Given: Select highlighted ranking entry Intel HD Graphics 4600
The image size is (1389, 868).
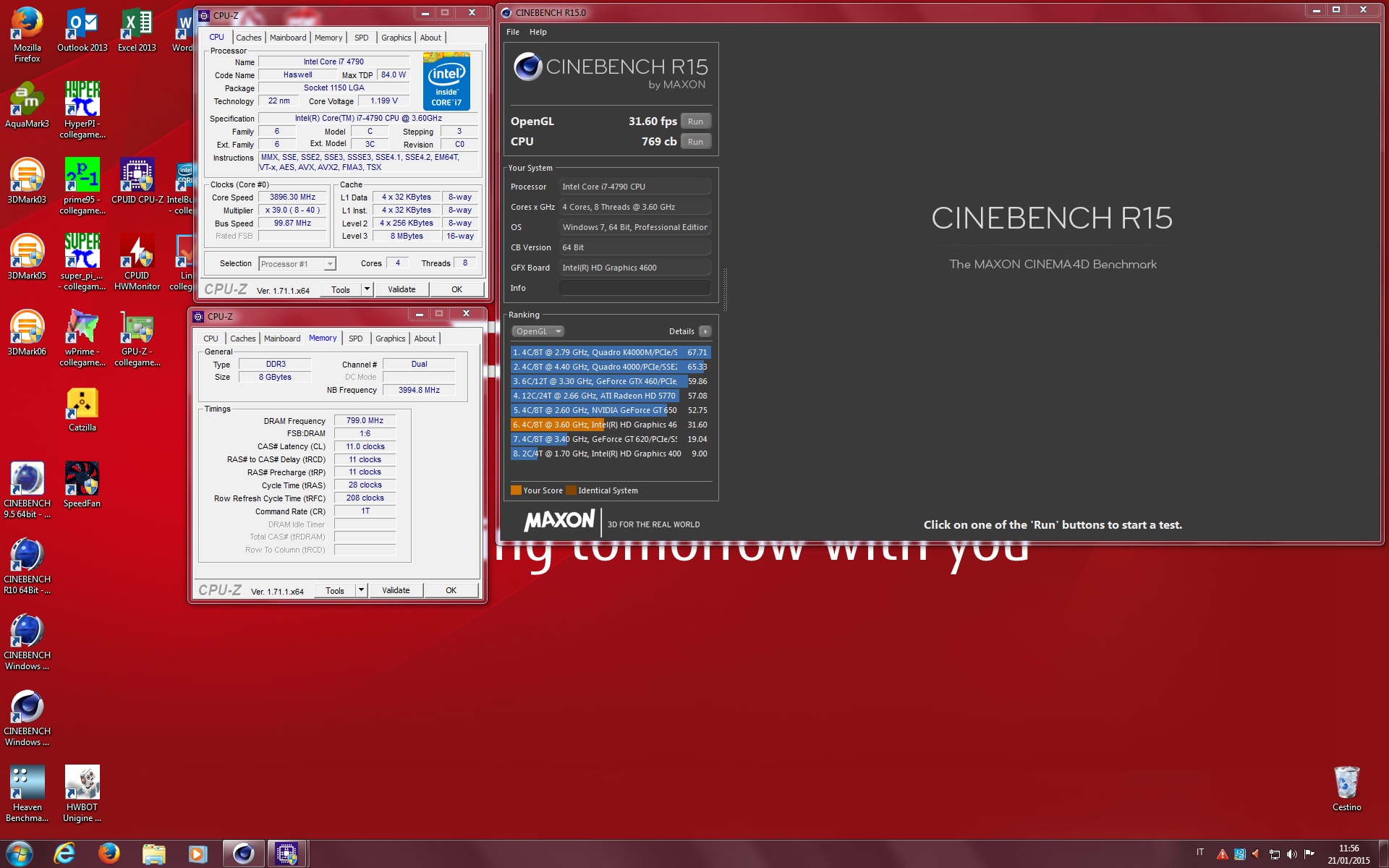Looking at the screenshot, I should [610, 425].
